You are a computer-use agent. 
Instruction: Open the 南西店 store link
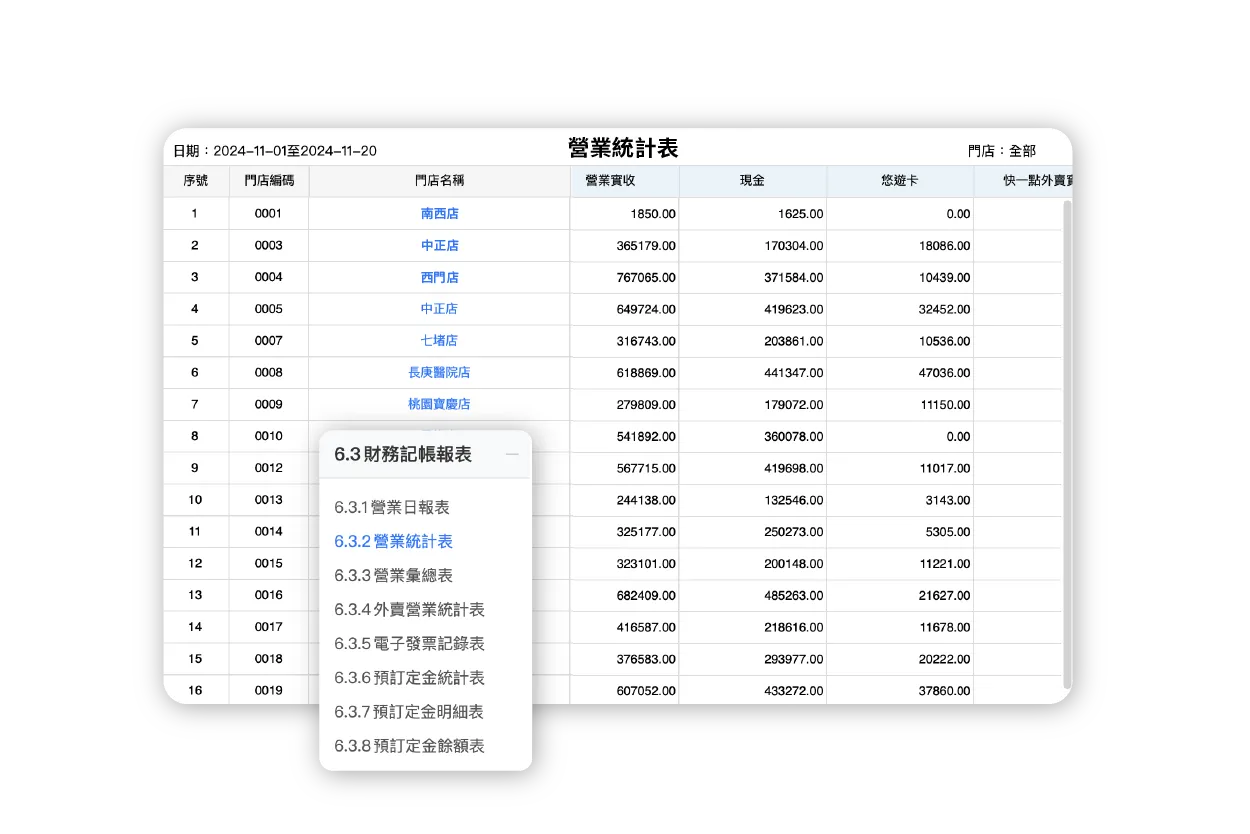[440, 213]
